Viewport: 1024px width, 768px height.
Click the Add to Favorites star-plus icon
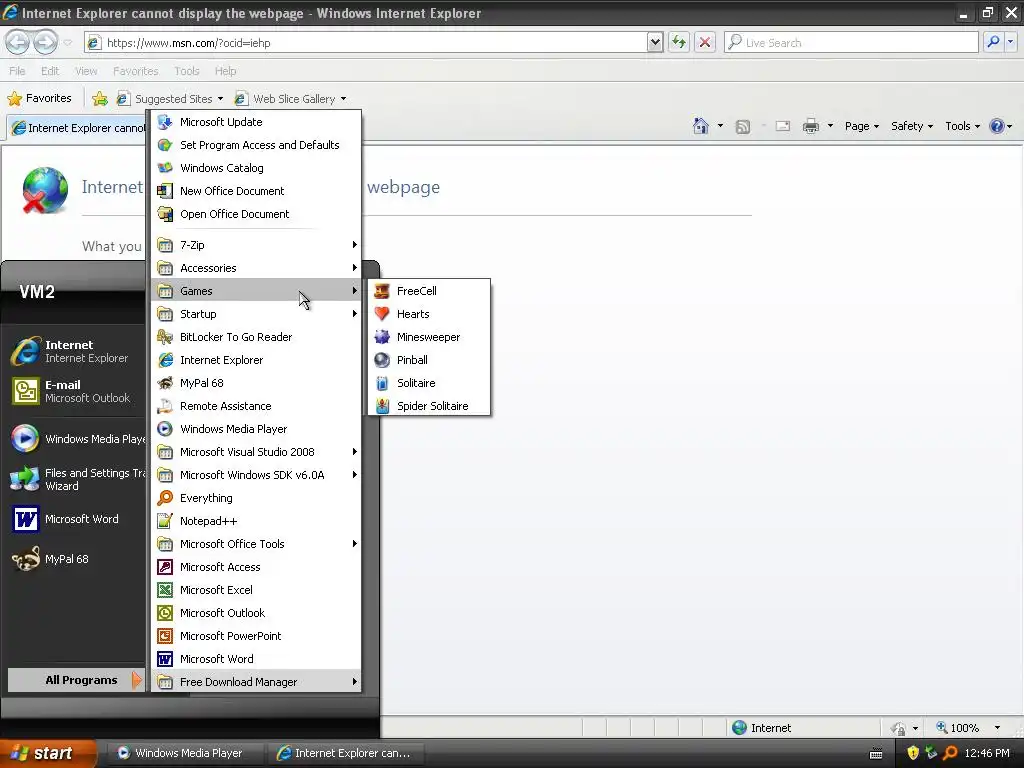click(x=100, y=99)
